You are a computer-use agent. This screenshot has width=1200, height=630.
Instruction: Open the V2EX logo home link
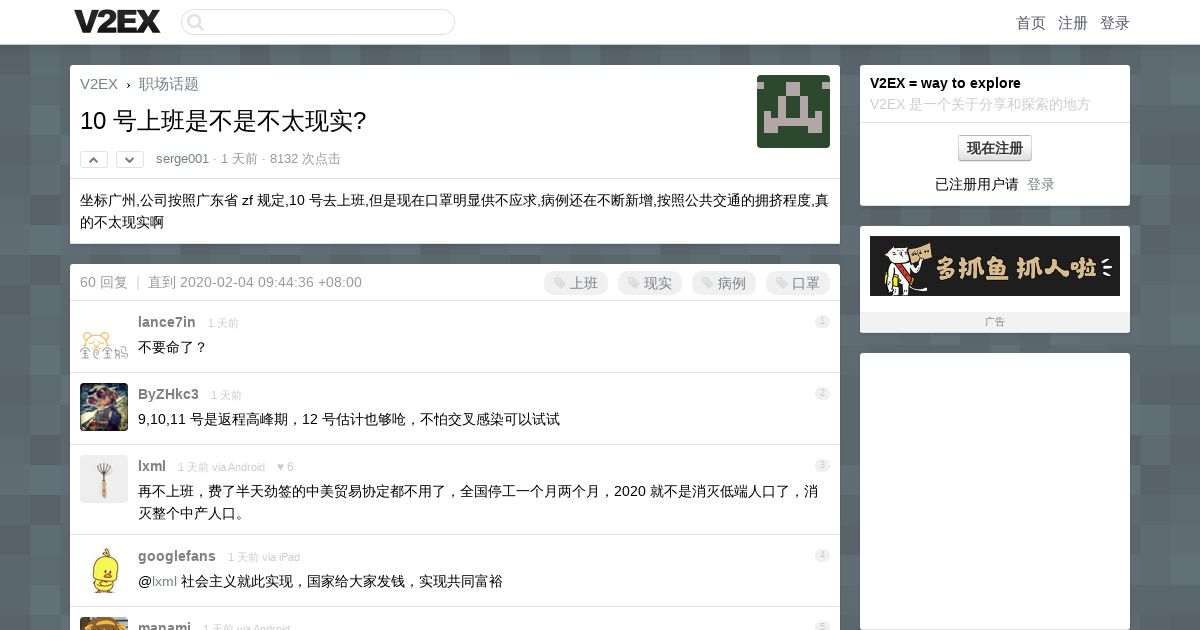117,21
